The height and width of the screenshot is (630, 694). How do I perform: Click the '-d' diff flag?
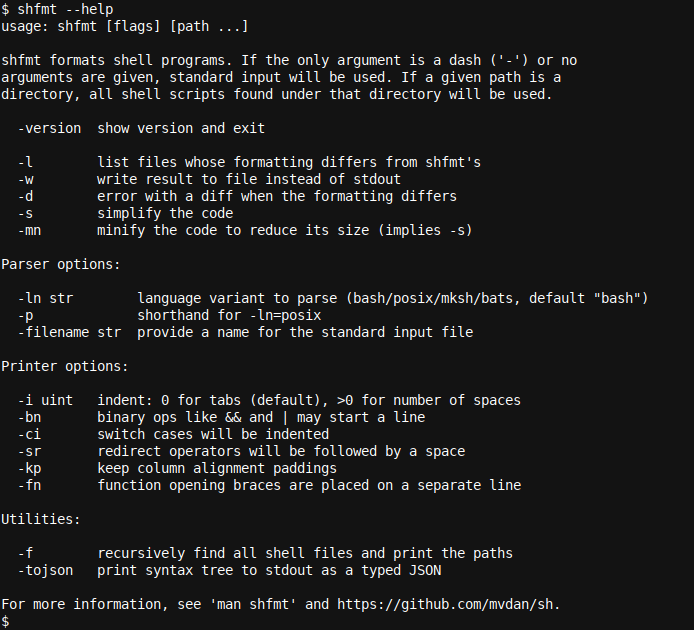(x=25, y=196)
